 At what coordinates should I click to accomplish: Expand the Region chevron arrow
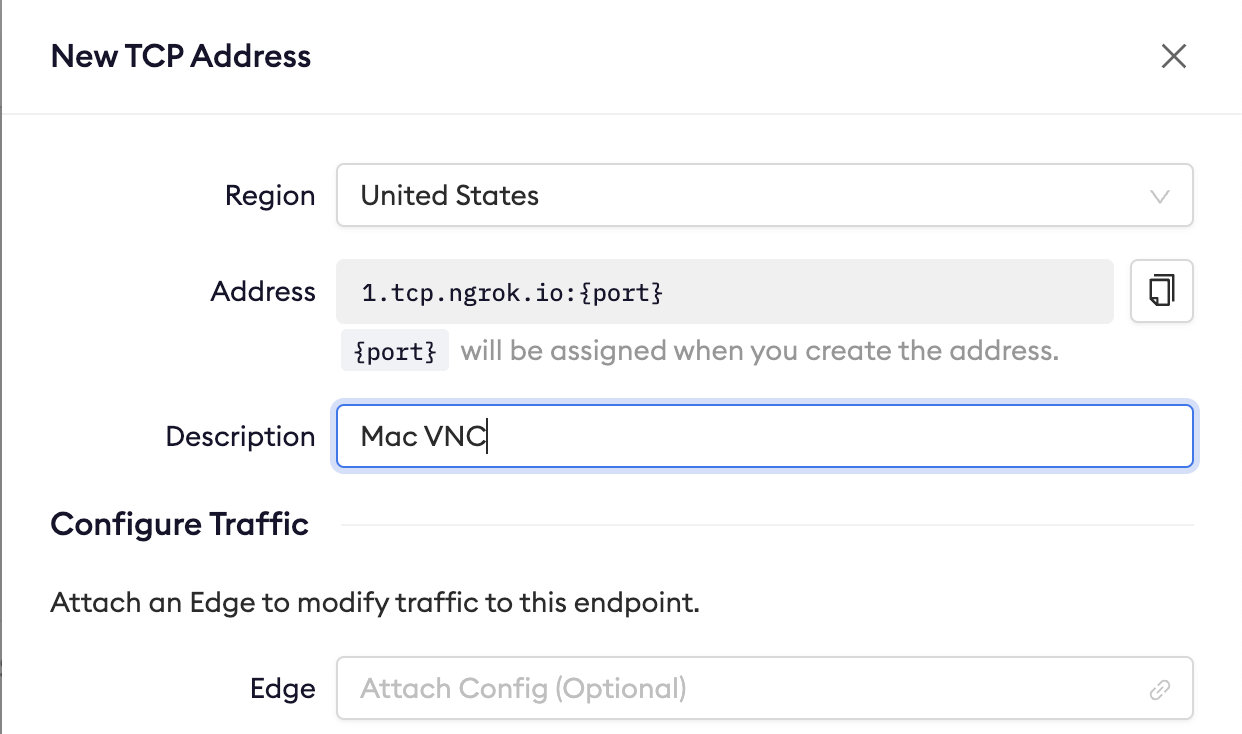coord(1160,196)
